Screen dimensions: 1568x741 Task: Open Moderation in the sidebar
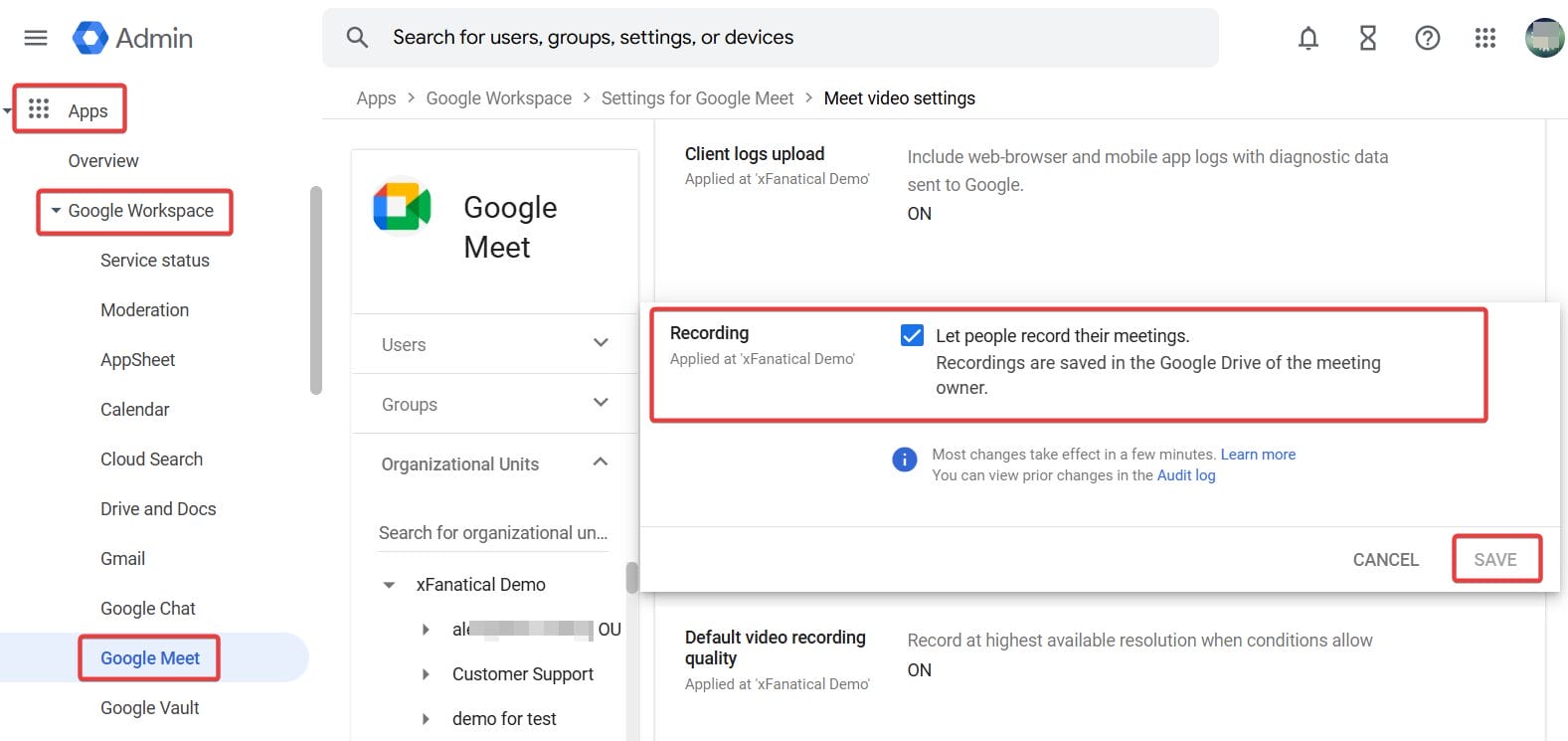(x=145, y=310)
